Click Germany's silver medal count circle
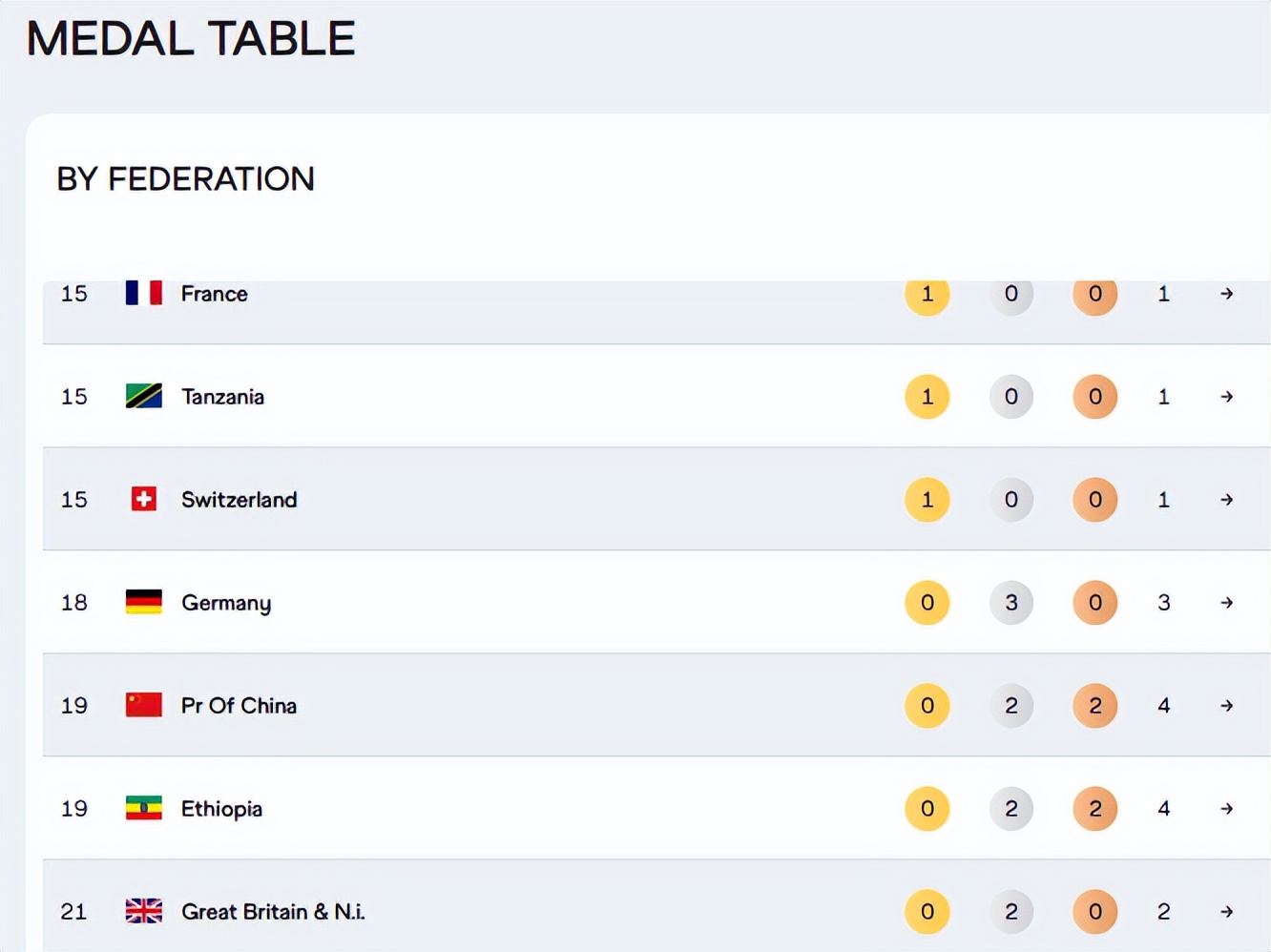The image size is (1271, 952). (1011, 603)
